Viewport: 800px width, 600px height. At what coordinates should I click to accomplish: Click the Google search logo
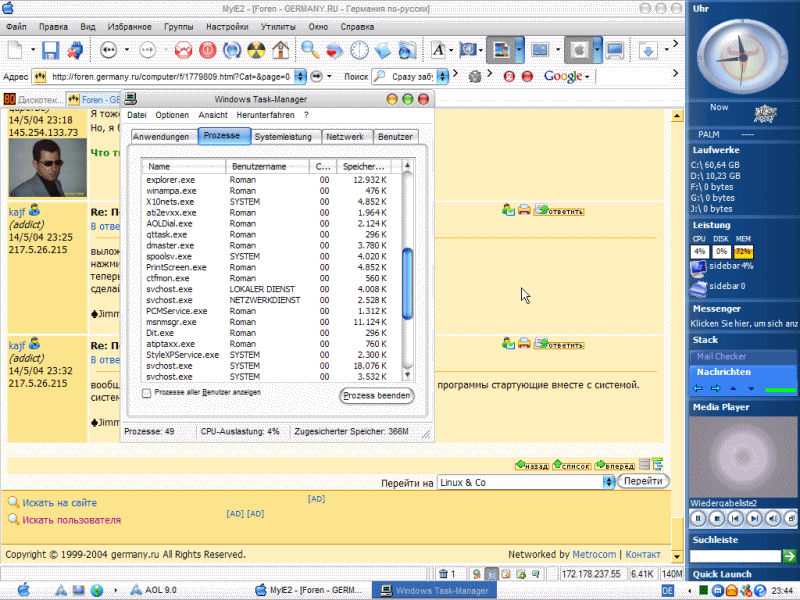[x=563, y=77]
